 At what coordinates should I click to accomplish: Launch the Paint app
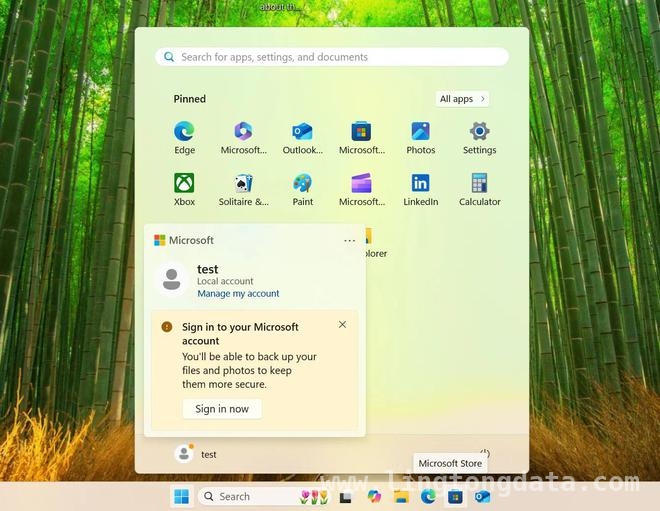click(303, 190)
